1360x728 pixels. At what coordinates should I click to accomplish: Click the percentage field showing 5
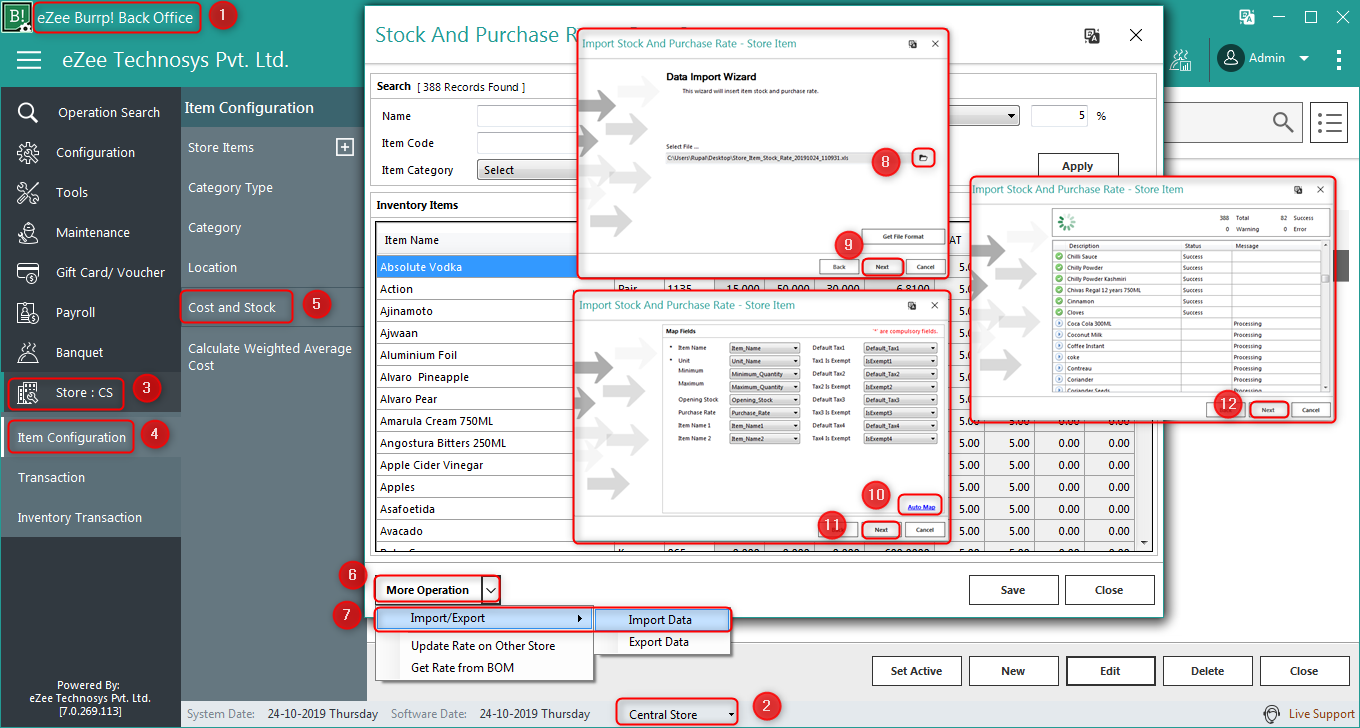tap(1059, 116)
